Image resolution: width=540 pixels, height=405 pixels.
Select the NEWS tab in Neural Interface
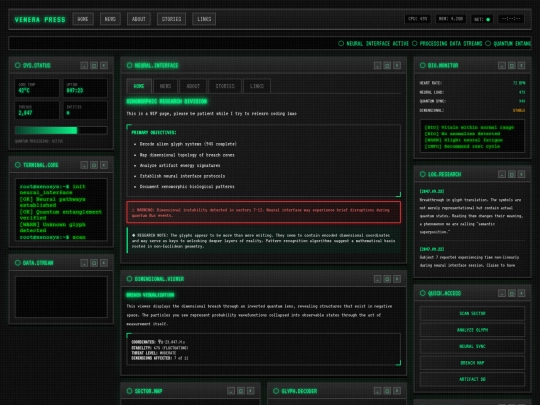pyautogui.click(x=165, y=86)
